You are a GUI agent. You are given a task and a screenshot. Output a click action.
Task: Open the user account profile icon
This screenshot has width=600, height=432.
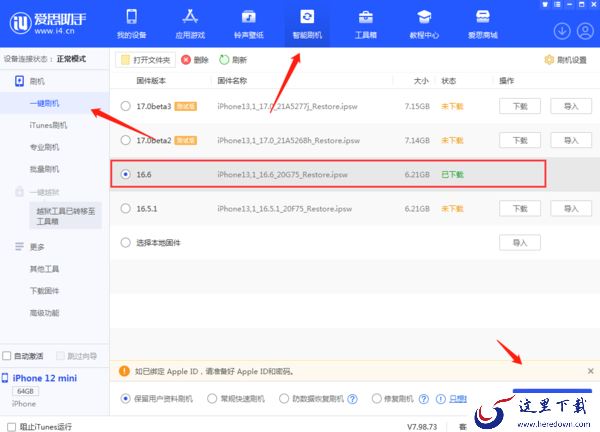pos(585,31)
